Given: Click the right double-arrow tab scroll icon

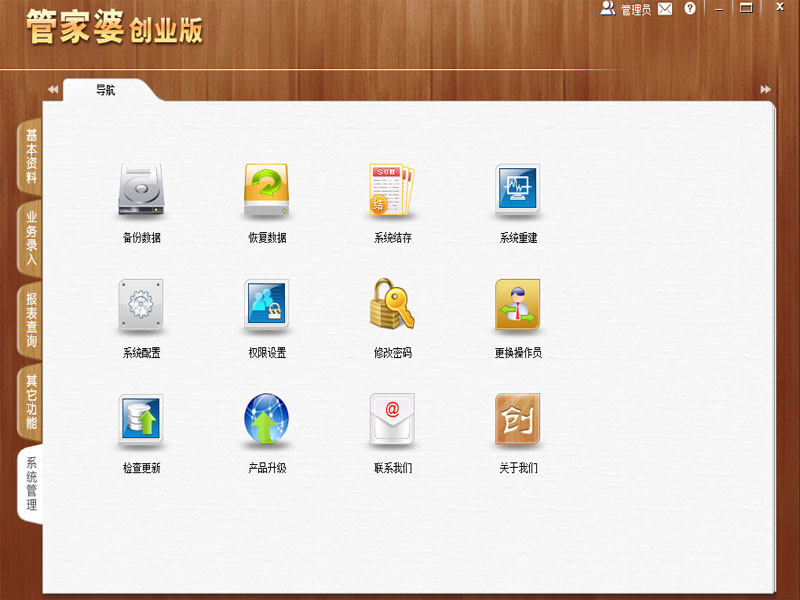Looking at the screenshot, I should (x=765, y=90).
